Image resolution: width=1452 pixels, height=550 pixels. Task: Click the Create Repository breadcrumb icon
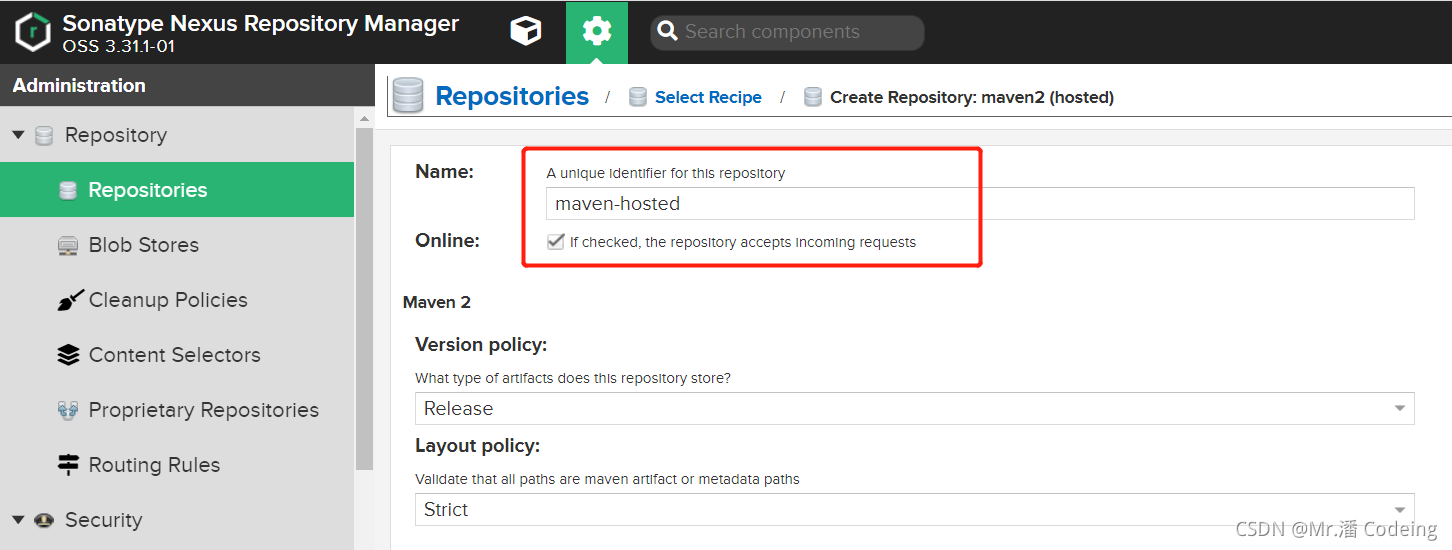coord(813,97)
